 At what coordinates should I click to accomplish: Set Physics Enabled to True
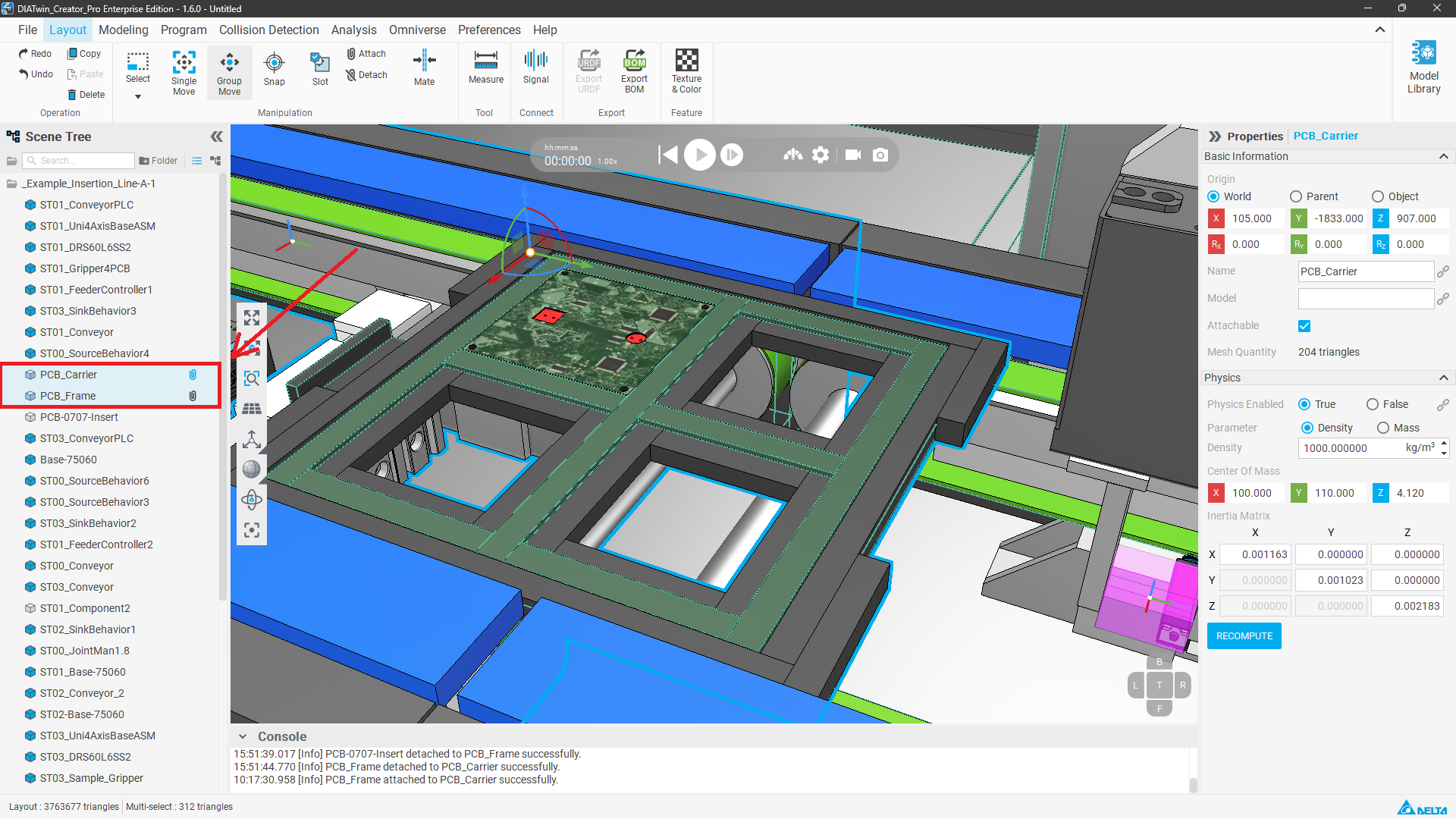(x=1304, y=404)
